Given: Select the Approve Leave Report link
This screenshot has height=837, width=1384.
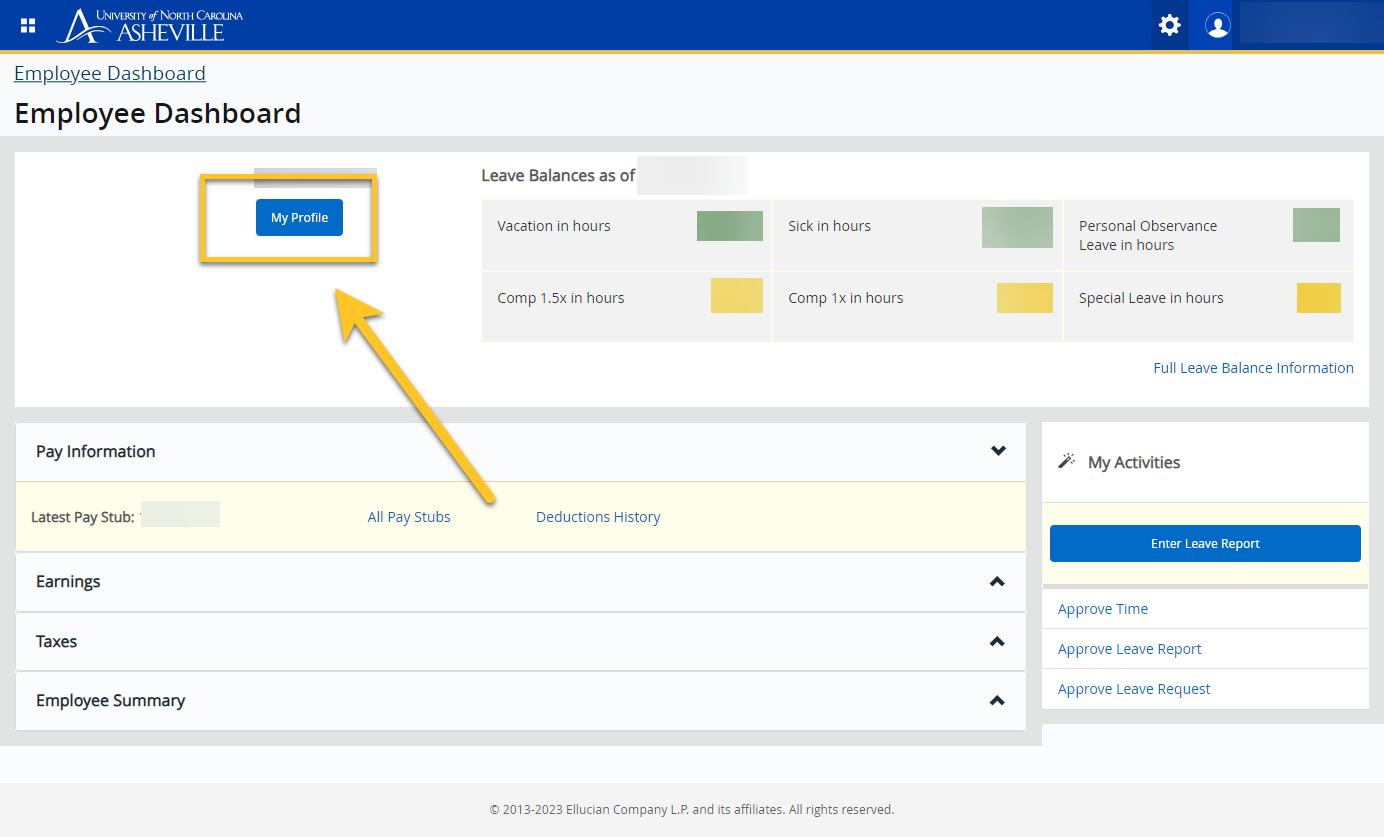Looking at the screenshot, I should point(1130,649).
